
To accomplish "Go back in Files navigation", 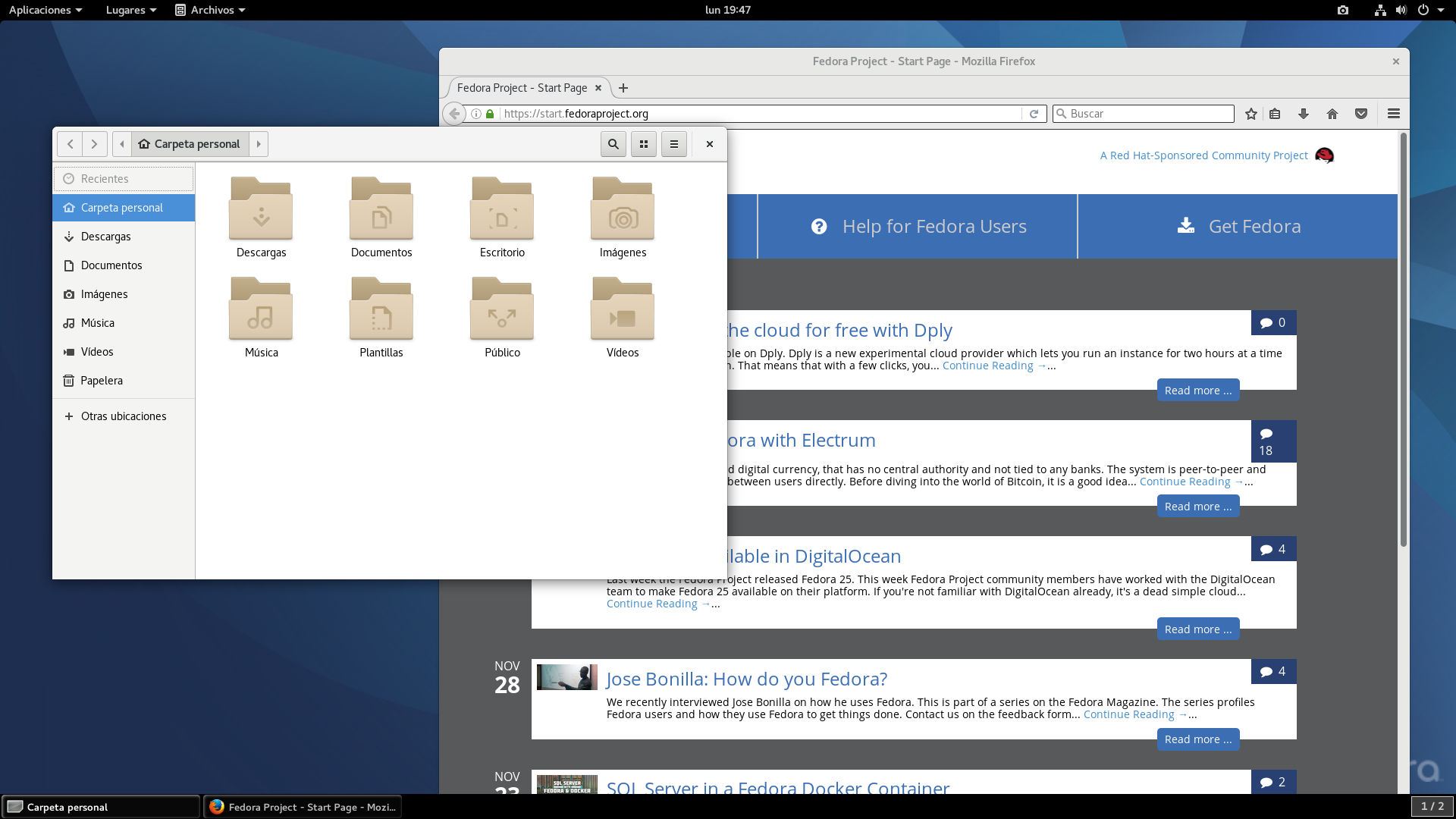I will pos(70,144).
